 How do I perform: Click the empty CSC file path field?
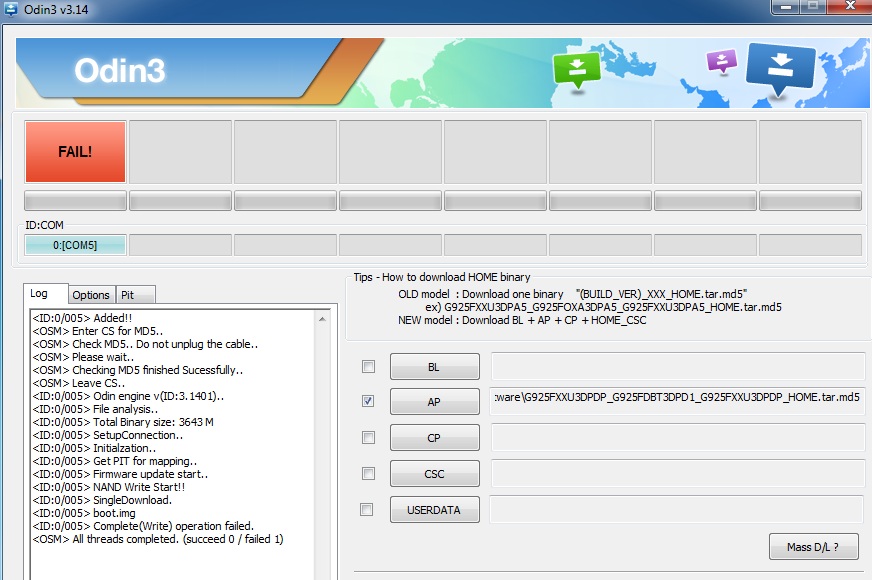pos(677,474)
